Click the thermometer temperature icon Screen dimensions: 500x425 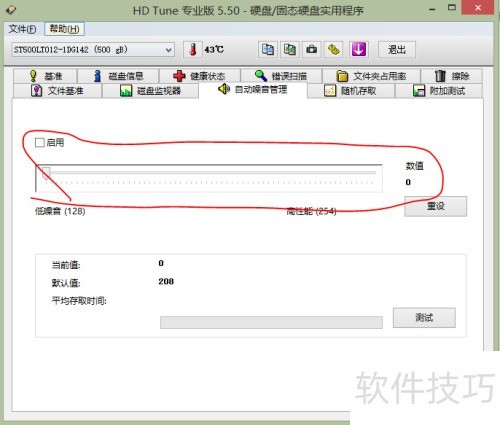click(193, 50)
